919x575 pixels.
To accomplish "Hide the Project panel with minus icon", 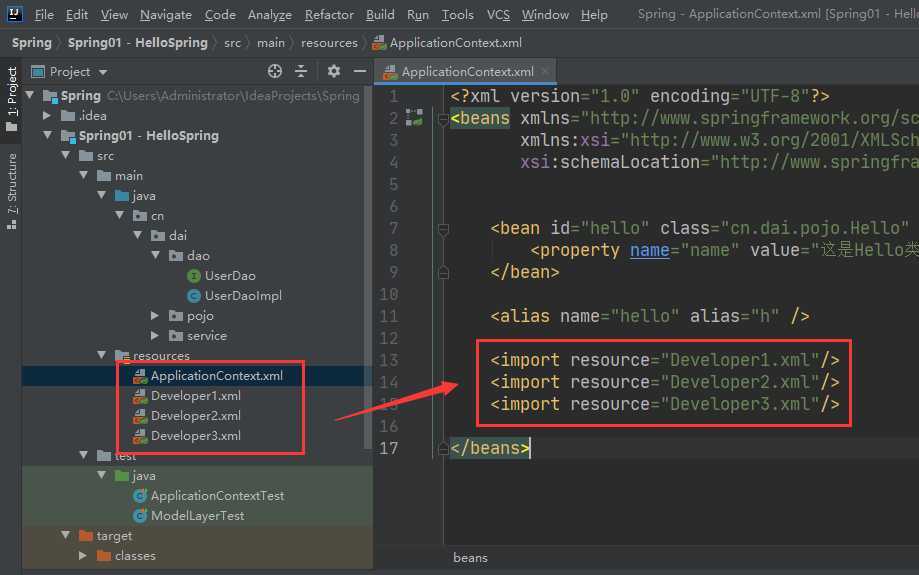I will [360, 72].
